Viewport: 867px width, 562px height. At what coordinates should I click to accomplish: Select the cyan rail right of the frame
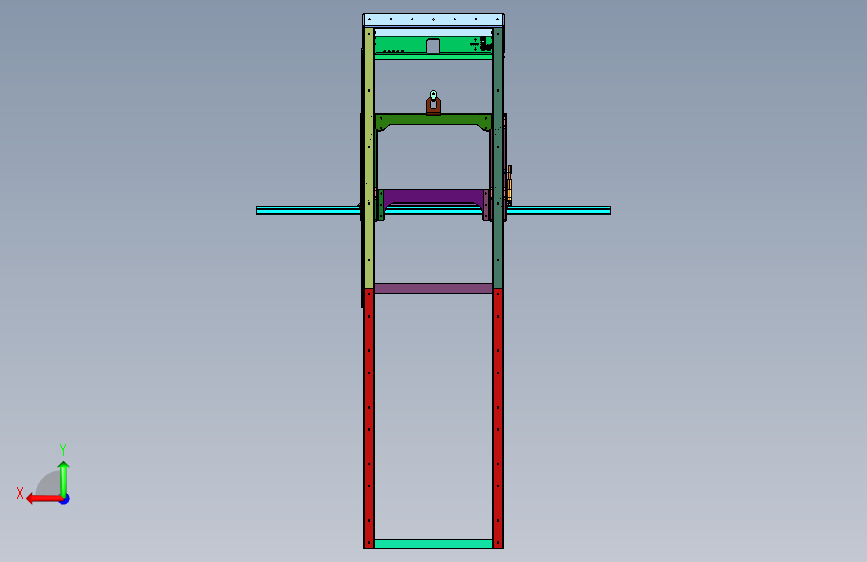(558, 210)
